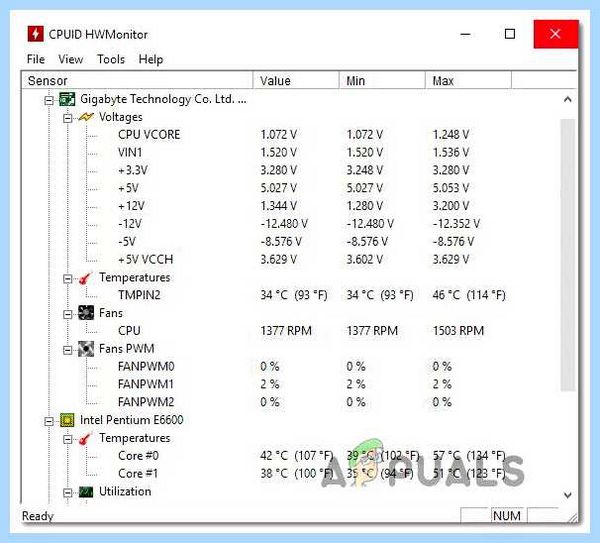Click the scroll up arrow
This screenshot has height=543, width=600.
pos(568,99)
